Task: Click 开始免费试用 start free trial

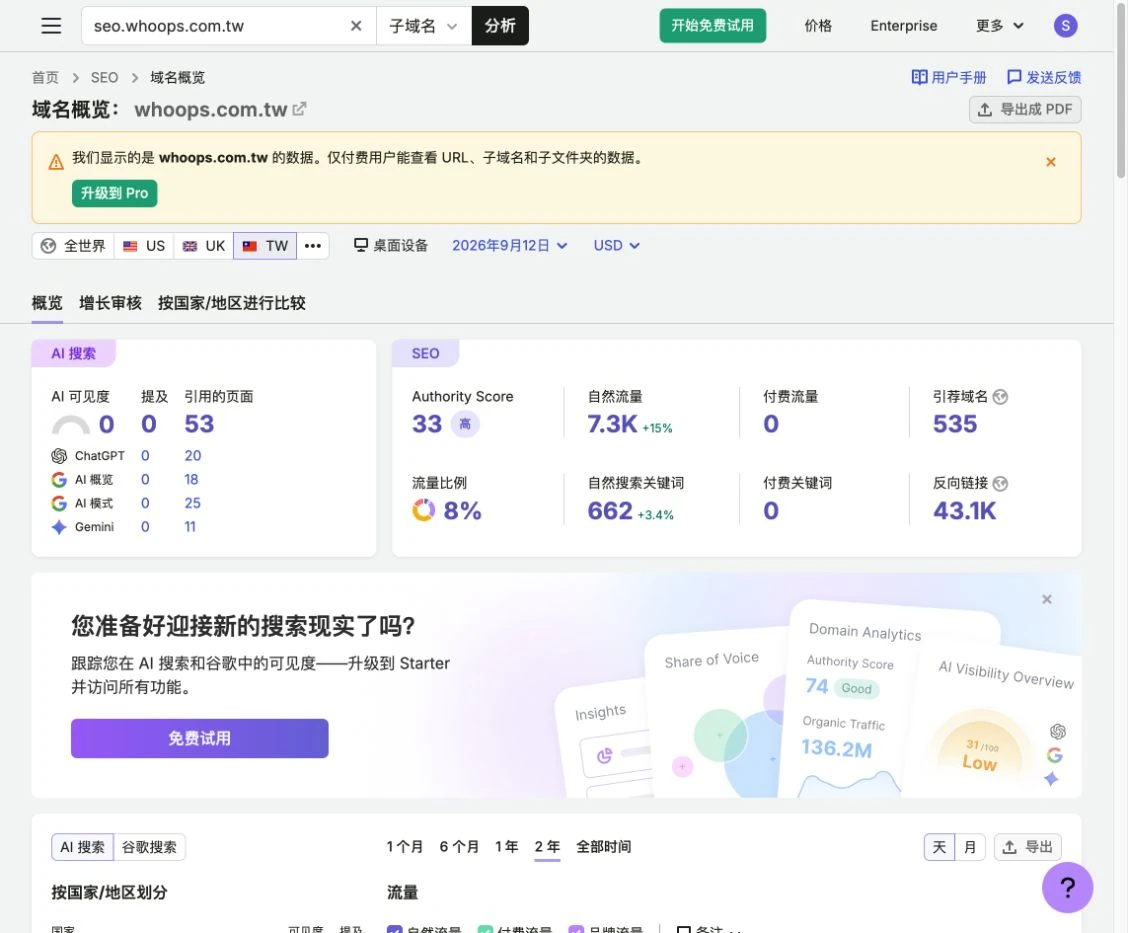Action: (712, 26)
